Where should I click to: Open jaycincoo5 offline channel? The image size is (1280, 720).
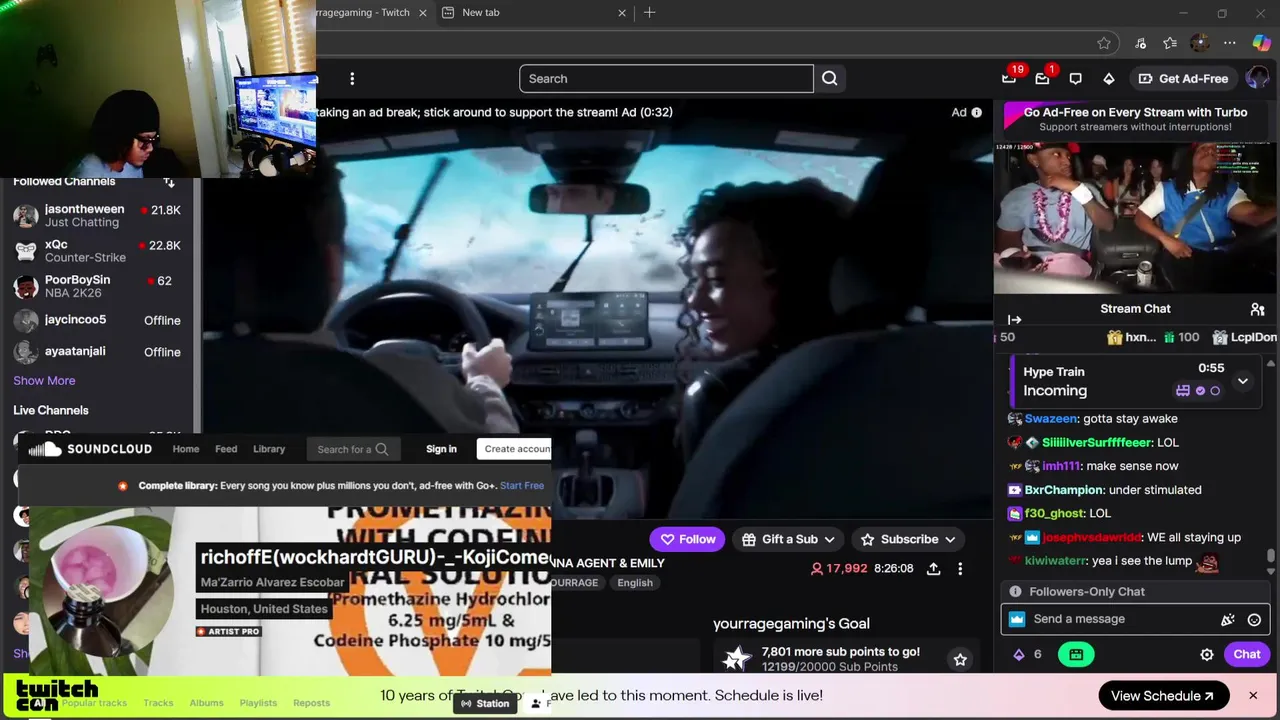point(97,320)
